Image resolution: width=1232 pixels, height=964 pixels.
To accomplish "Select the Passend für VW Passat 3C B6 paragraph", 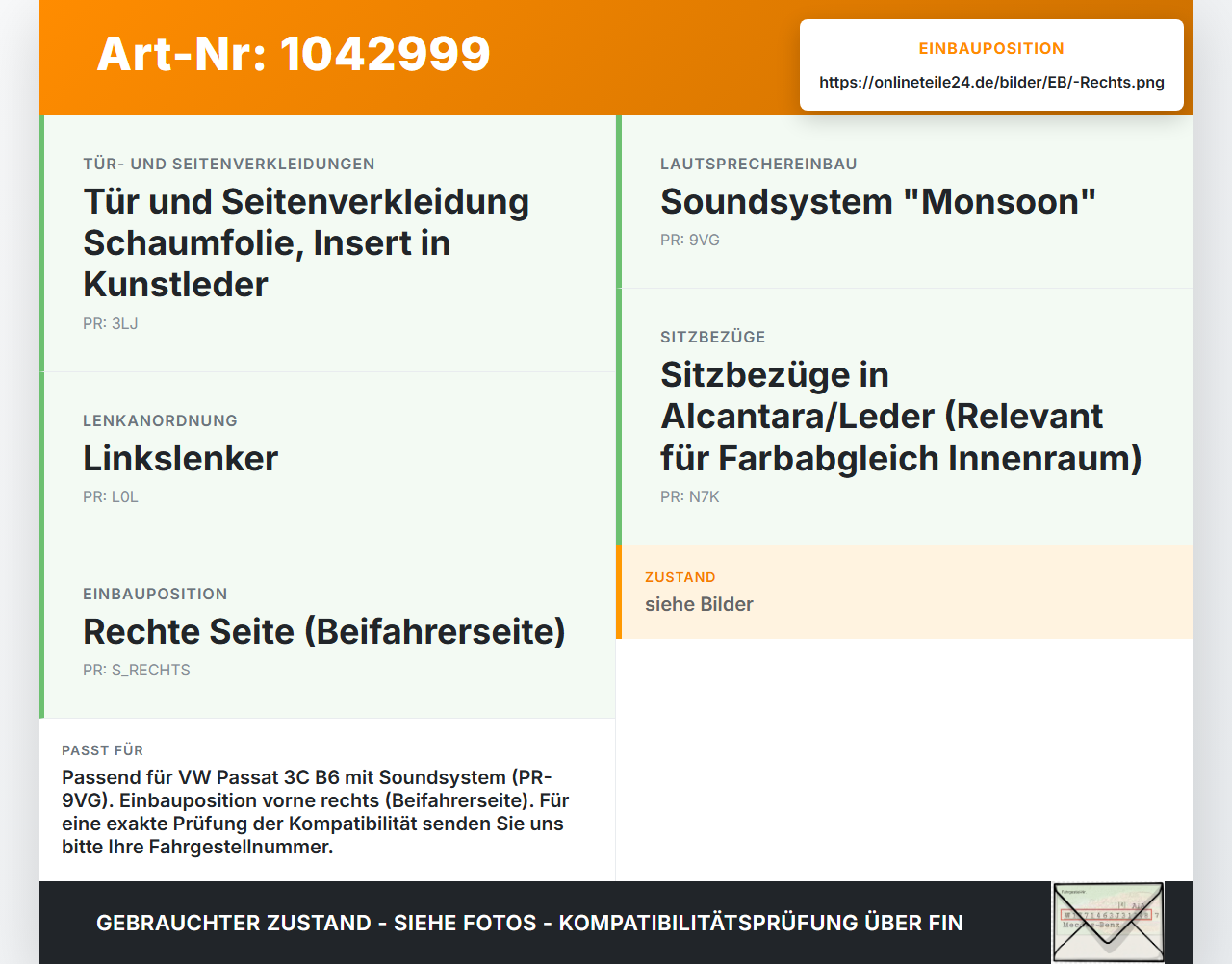I will [316, 812].
